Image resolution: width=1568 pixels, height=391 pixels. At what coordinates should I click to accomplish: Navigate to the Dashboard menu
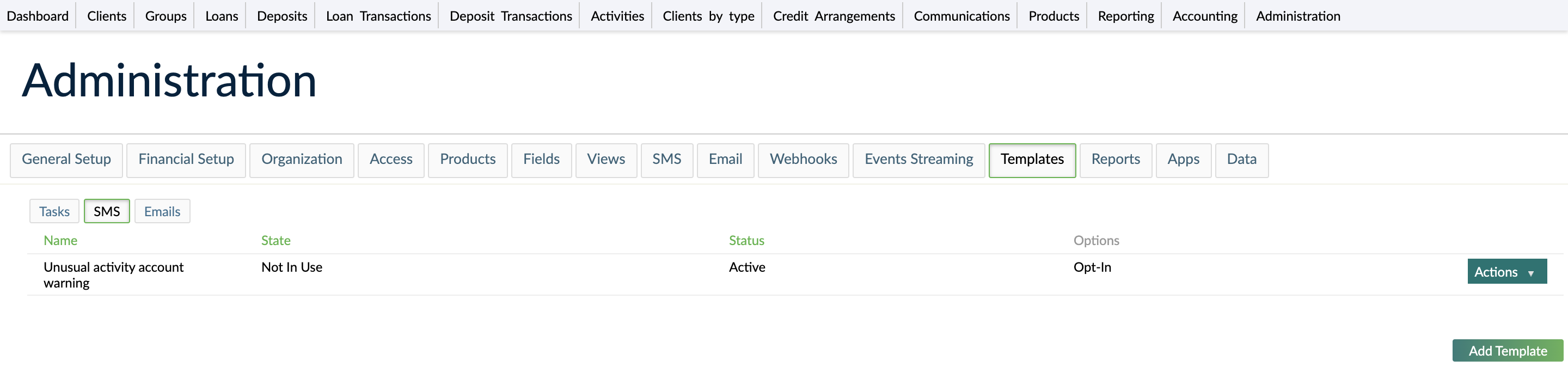click(x=37, y=15)
